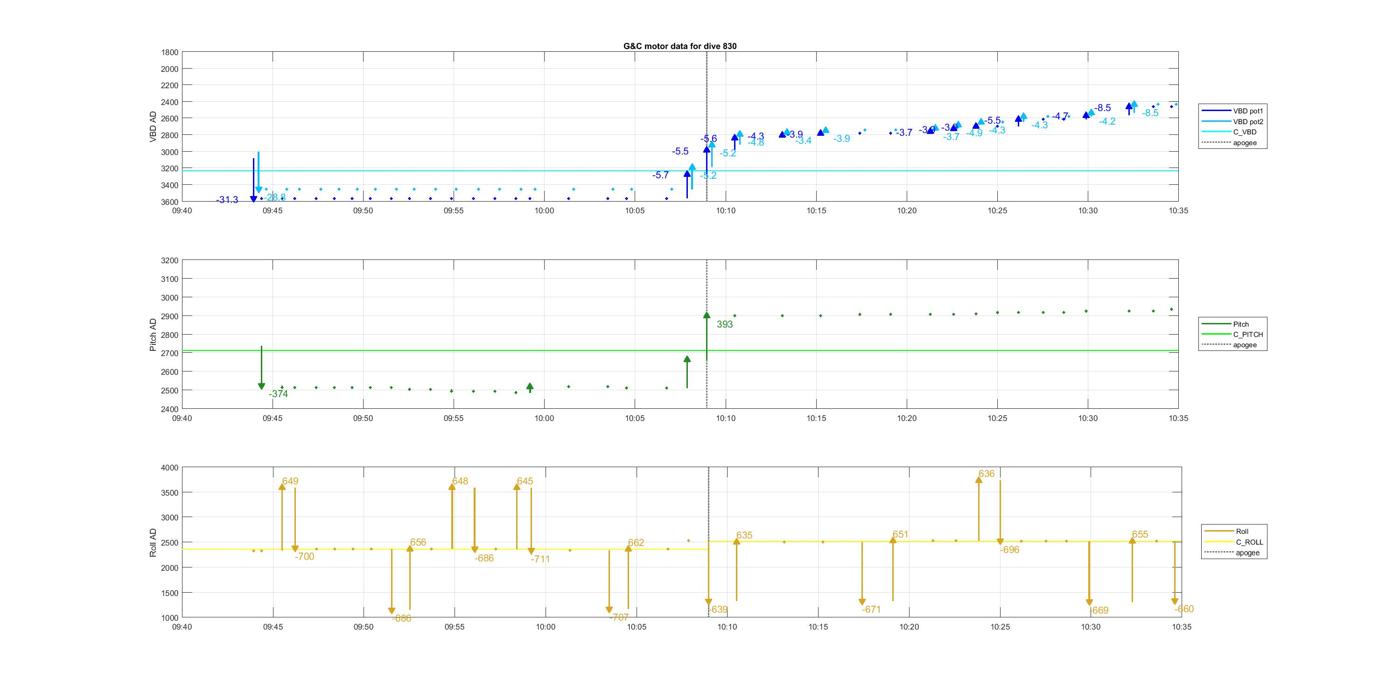The width and height of the screenshot is (1400, 693).
Task: Click the '649' roll data label
Action: pyautogui.click(x=290, y=481)
